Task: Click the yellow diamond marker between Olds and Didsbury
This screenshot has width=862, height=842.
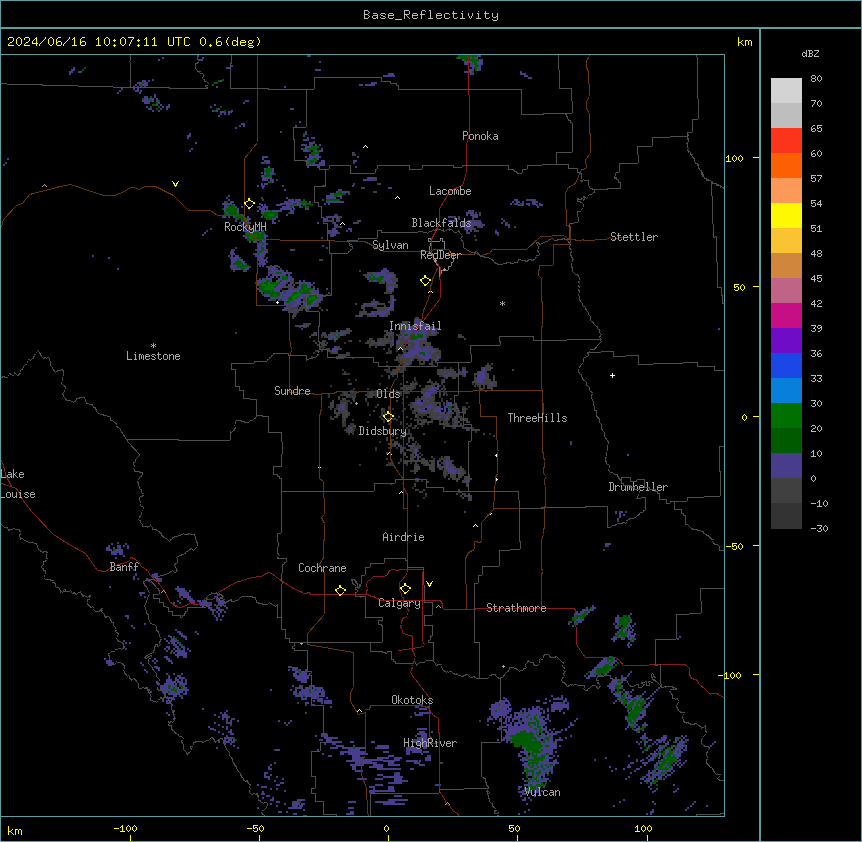Action: [x=388, y=417]
